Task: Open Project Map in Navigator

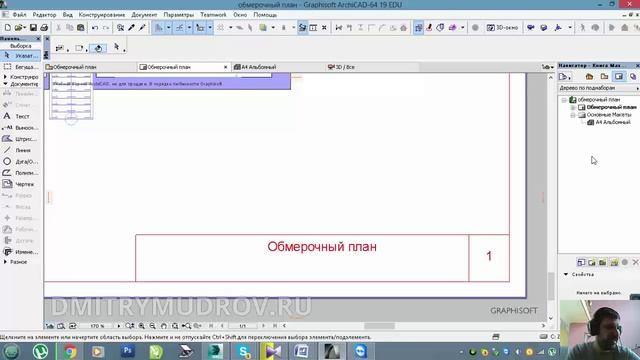Action: 589,76
